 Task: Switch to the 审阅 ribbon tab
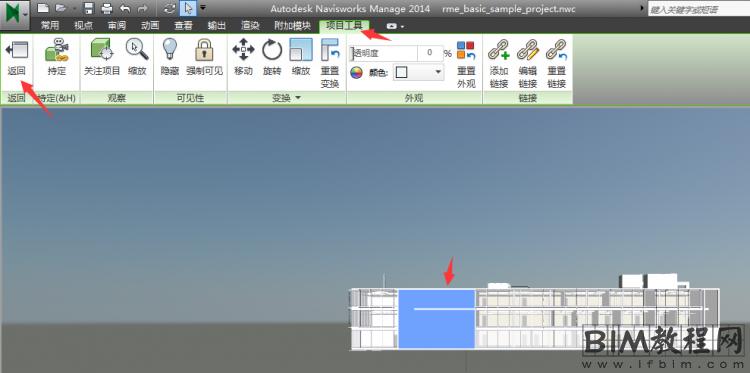(x=117, y=26)
